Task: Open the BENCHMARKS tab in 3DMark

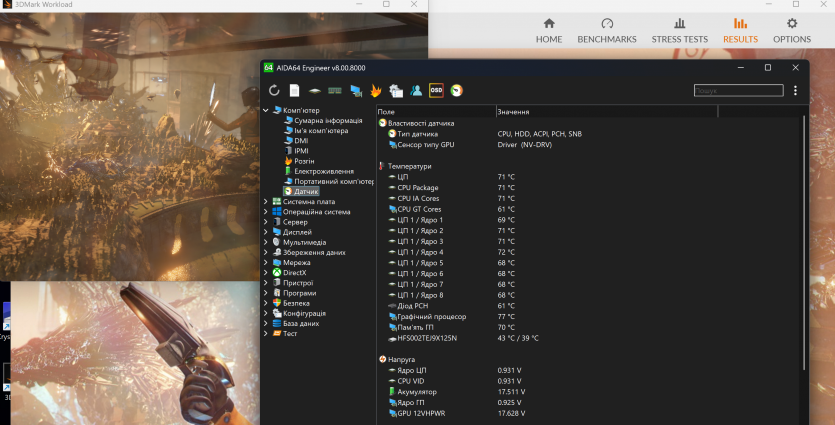Action: coord(606,30)
